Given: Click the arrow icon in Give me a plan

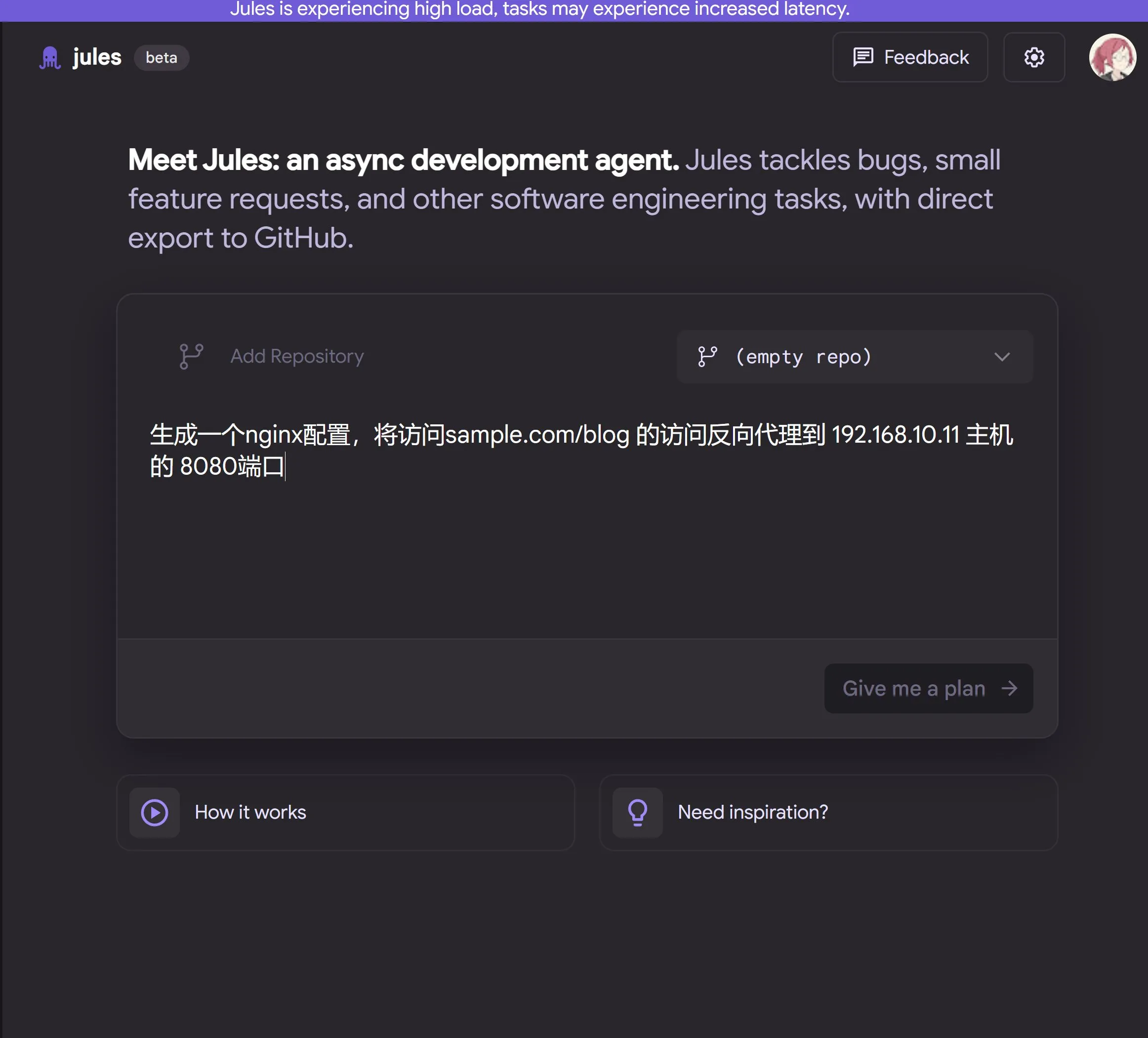Looking at the screenshot, I should coord(1009,688).
